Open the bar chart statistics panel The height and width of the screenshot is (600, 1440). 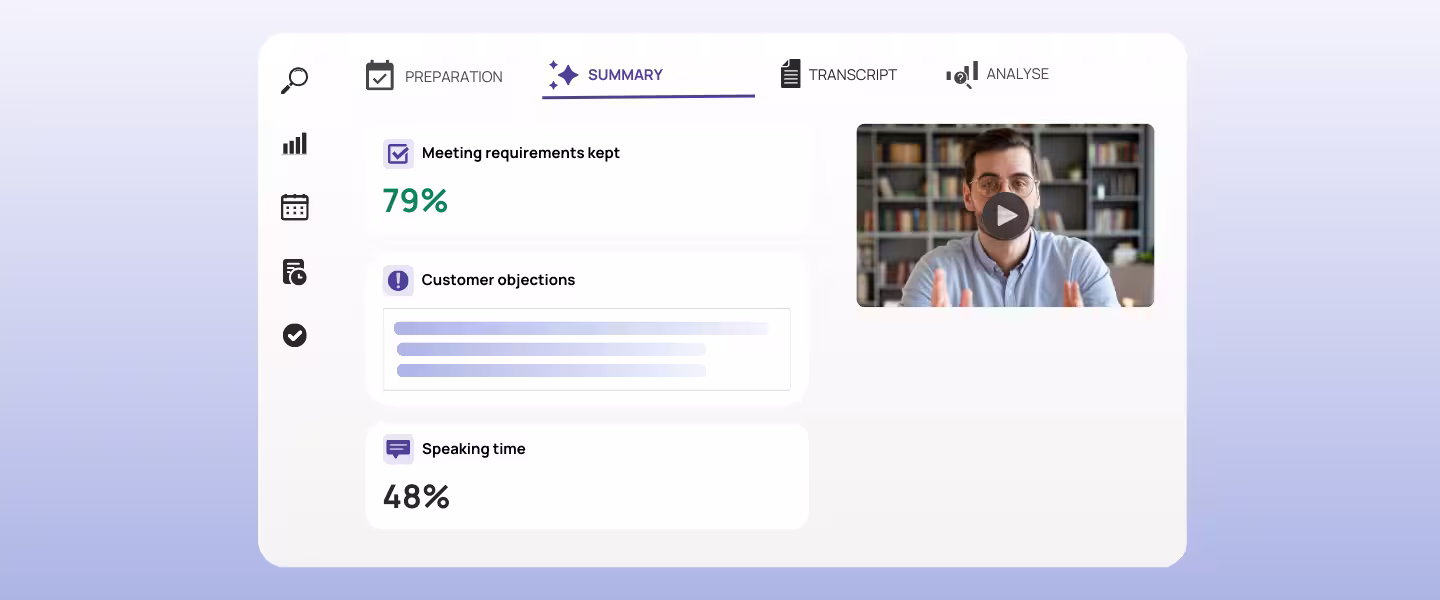(294, 143)
